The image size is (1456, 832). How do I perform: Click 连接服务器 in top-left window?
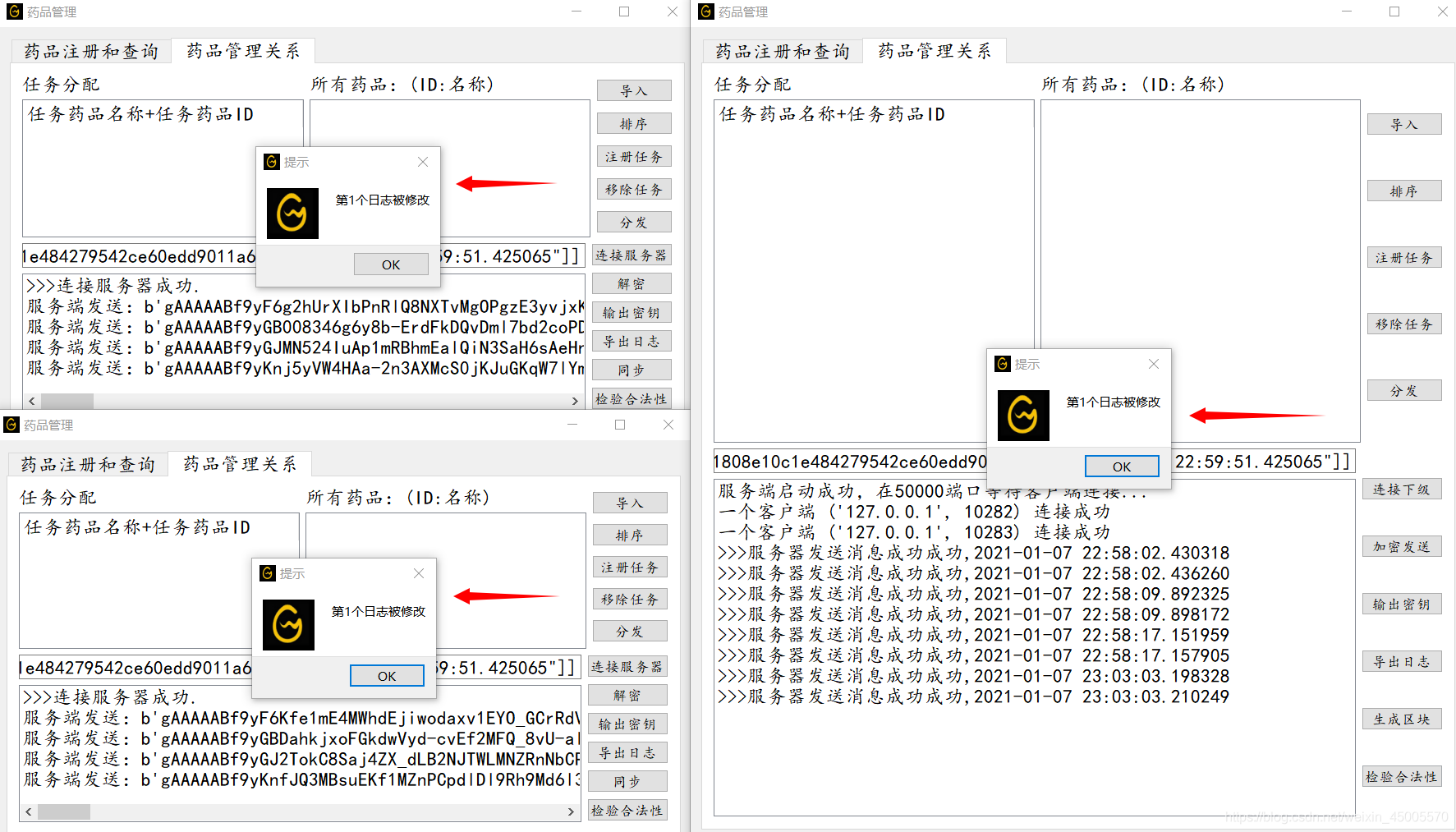click(x=632, y=255)
